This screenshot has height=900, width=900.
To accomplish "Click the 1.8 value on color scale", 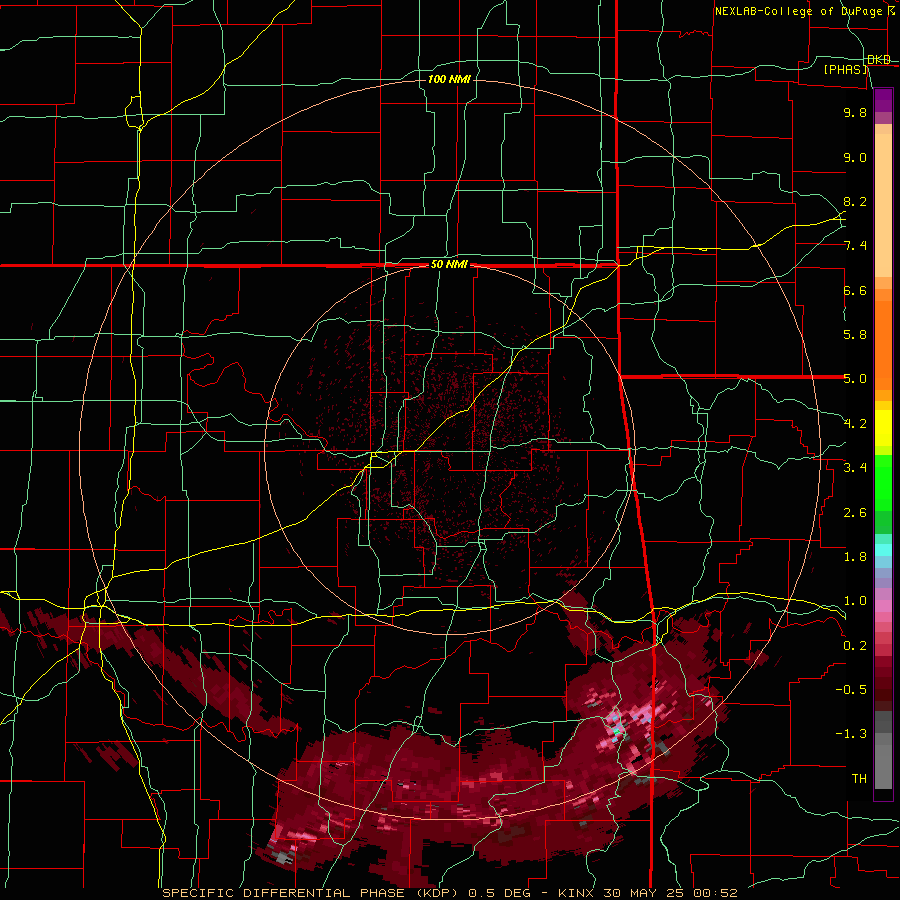I will pyautogui.click(x=855, y=557).
